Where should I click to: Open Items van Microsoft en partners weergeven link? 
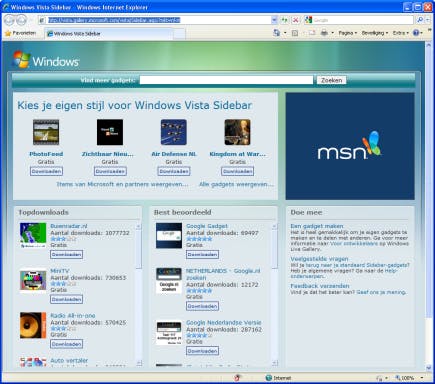[122, 184]
